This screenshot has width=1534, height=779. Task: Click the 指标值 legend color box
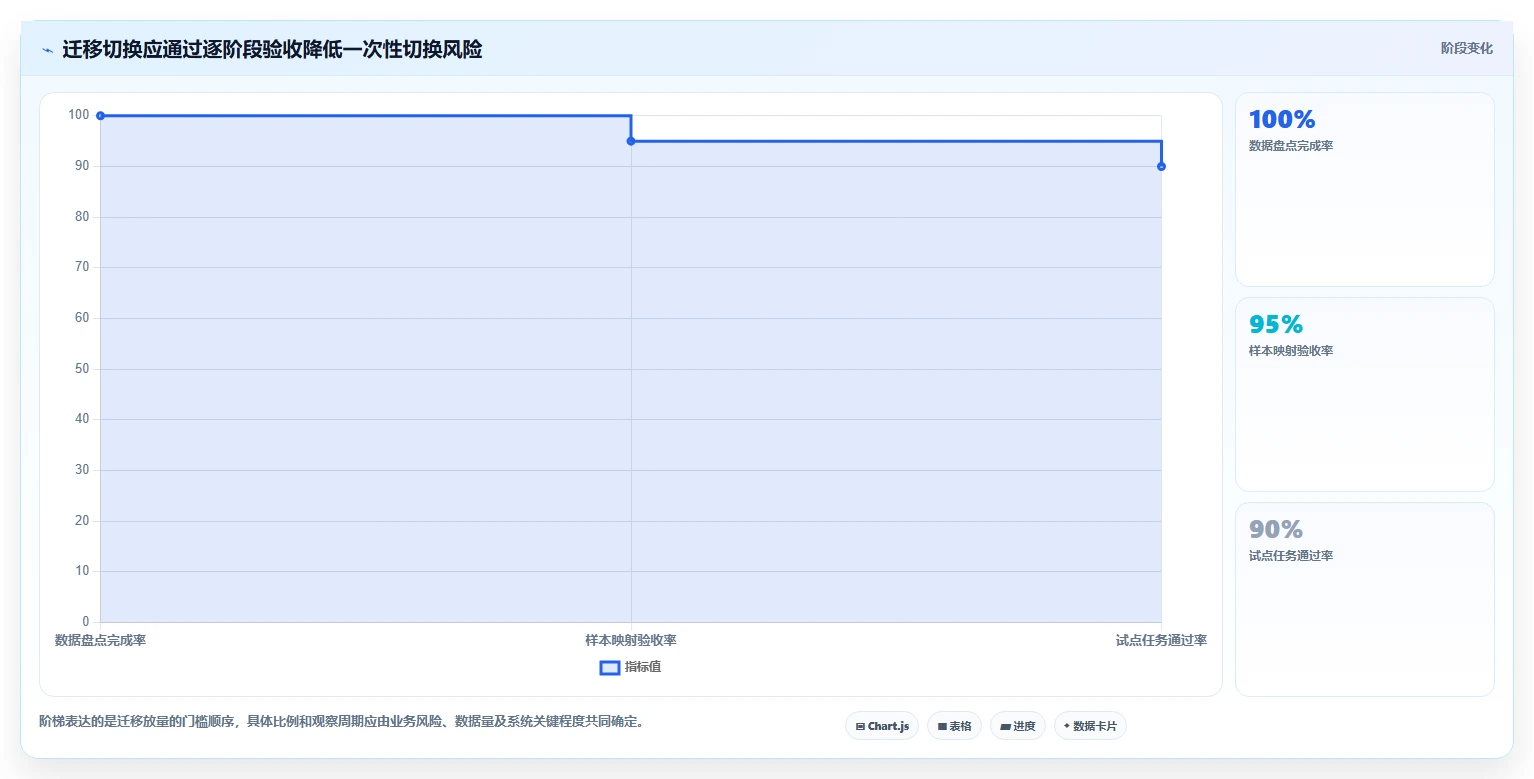tap(610, 668)
